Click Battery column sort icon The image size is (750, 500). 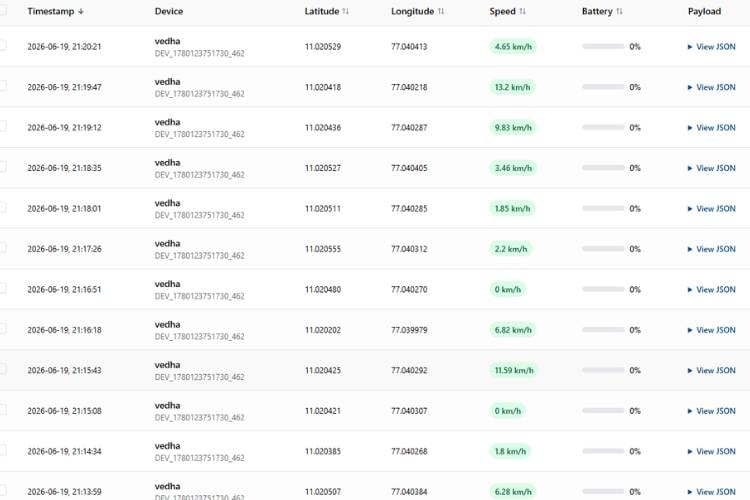(619, 11)
